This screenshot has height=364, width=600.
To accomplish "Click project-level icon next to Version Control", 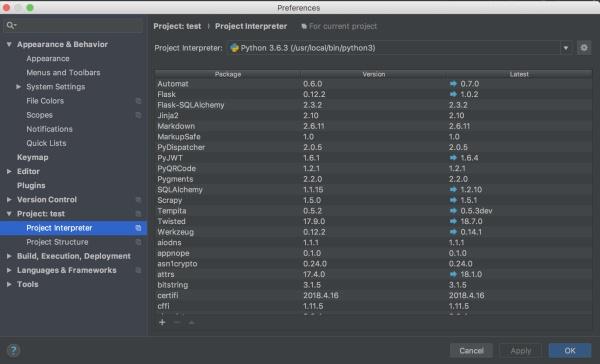I will pyautogui.click(x=139, y=200).
